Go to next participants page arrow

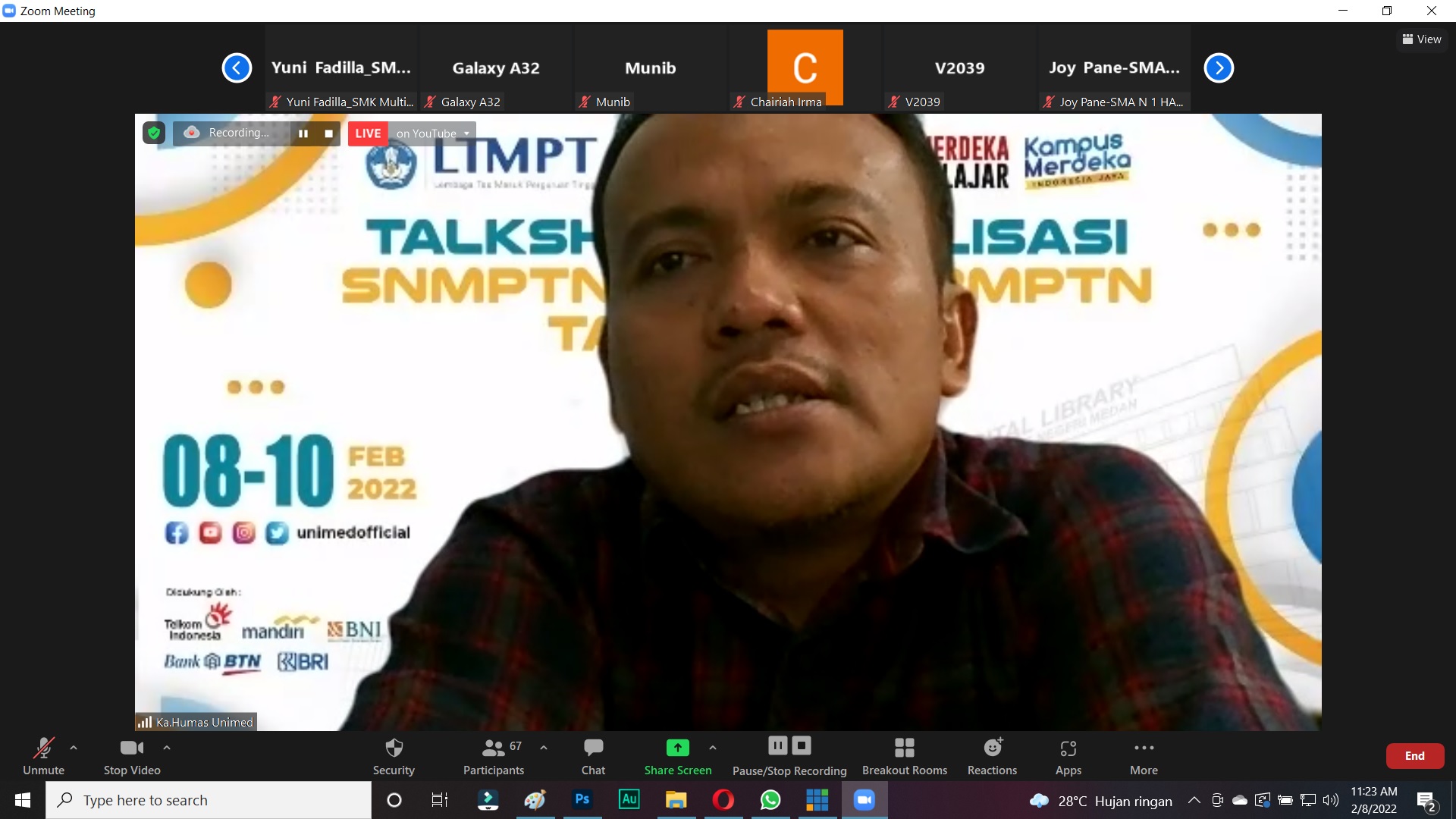pyautogui.click(x=1219, y=68)
